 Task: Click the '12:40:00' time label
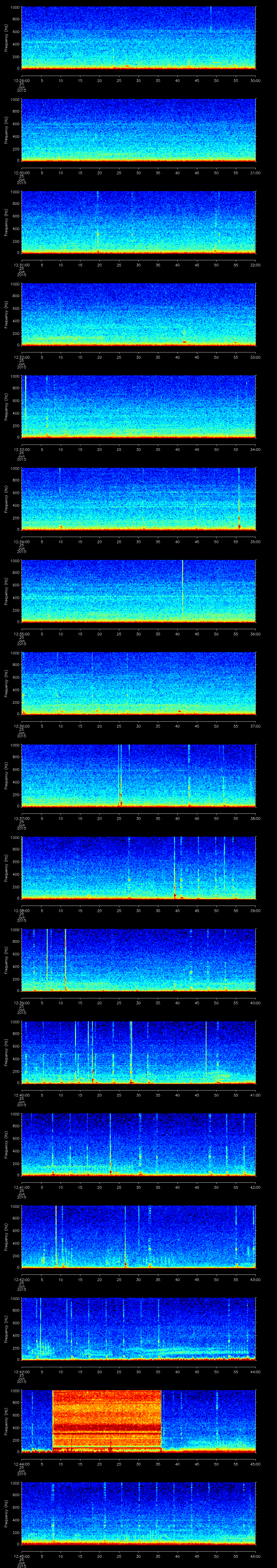pos(22,1095)
